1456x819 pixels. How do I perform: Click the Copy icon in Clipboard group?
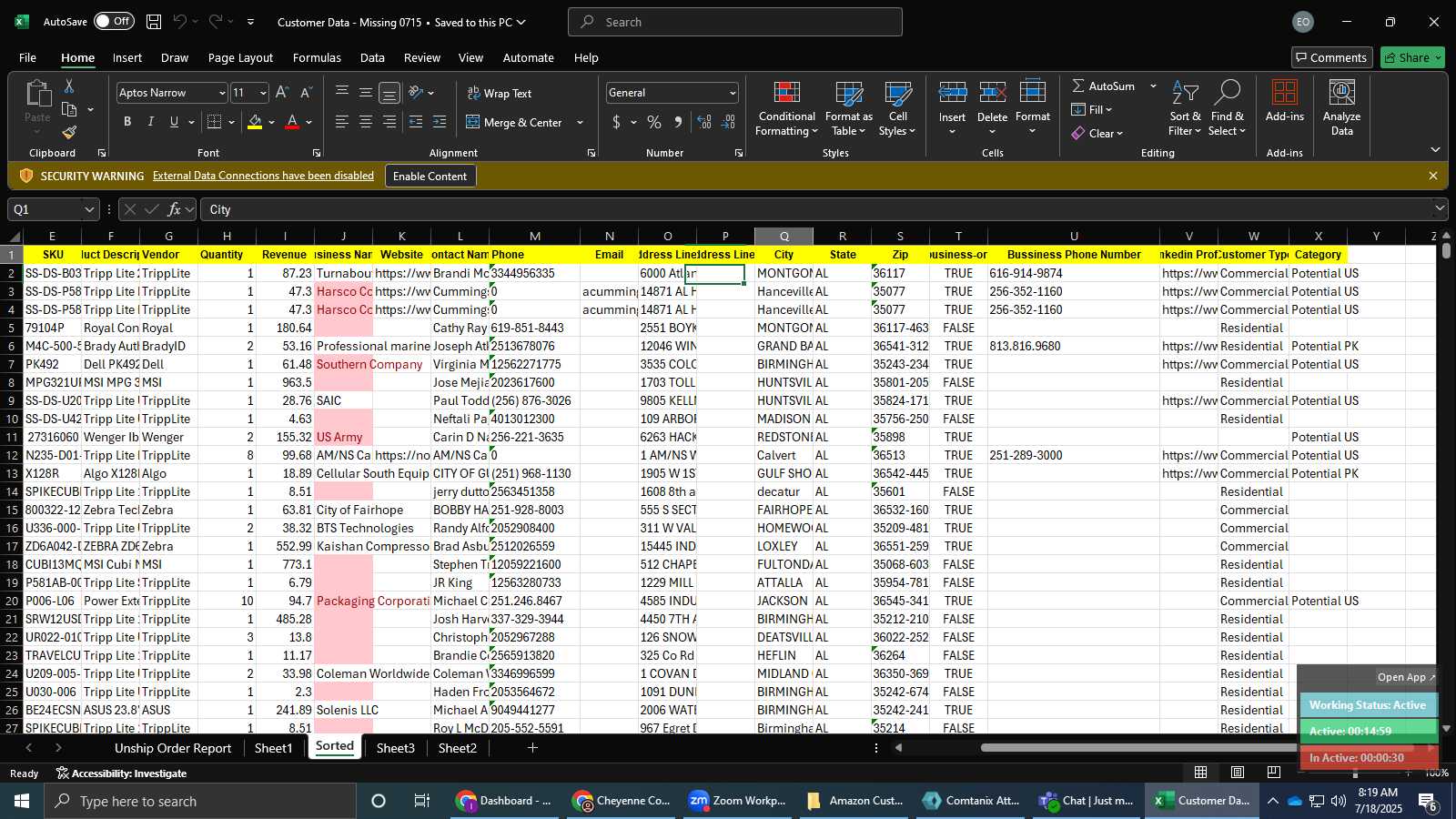(x=69, y=109)
